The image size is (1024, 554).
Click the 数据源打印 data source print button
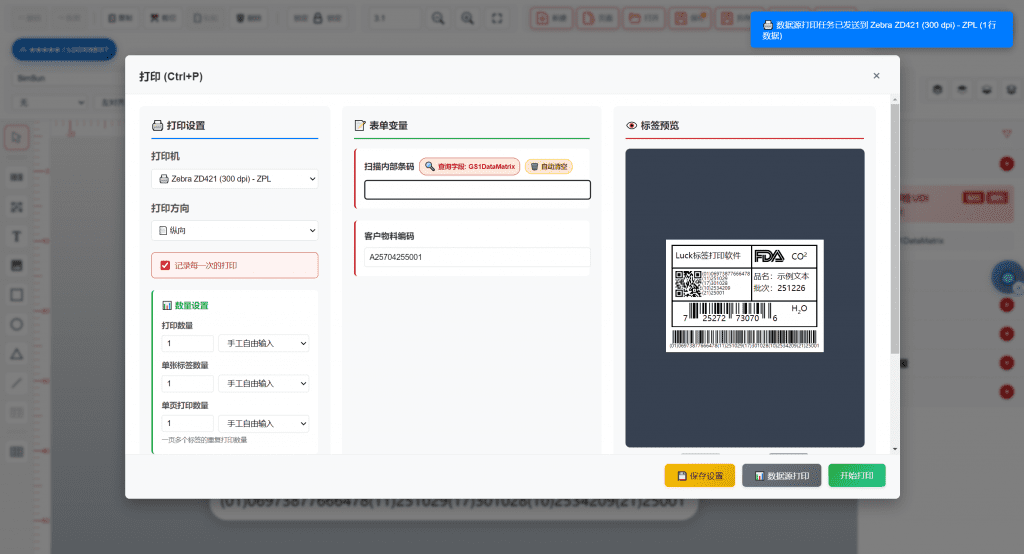[782, 475]
